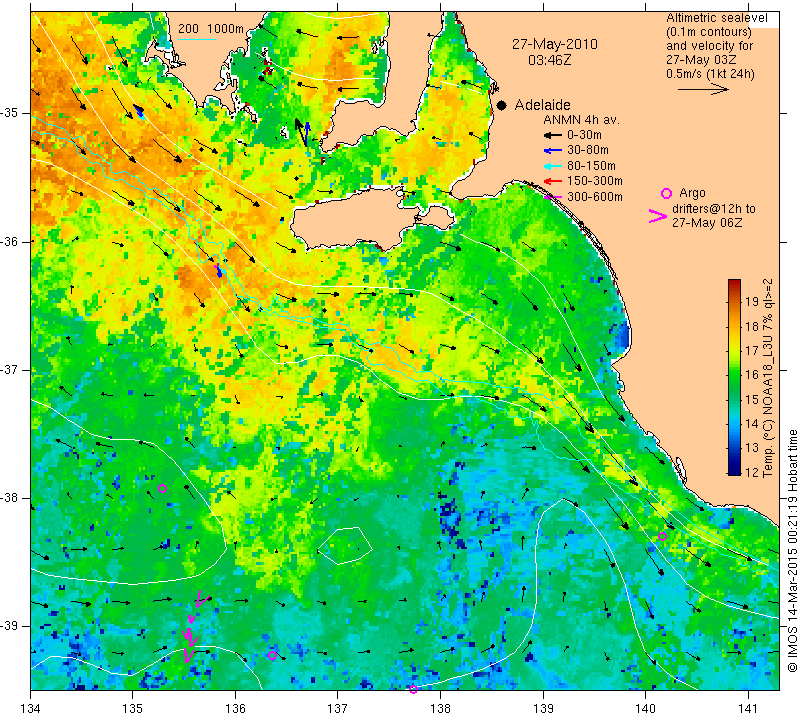Click the 'Temp. (°C) NOAA18_L3U' colorbar title
The width and height of the screenshot is (800, 720).
coord(768,407)
